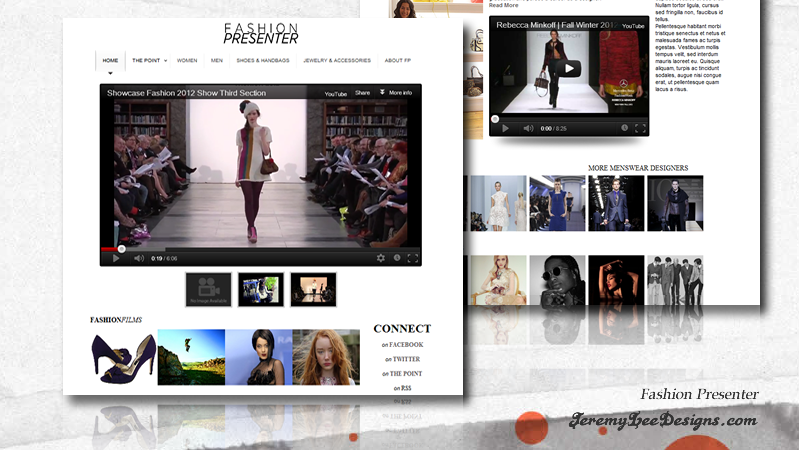Open white dress designer thumbnail
Screen dimensions: 799x450
pos(498,203)
